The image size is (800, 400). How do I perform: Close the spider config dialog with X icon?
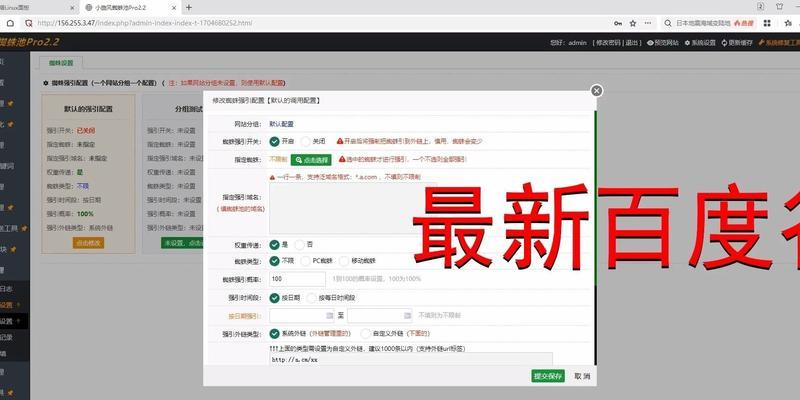[596, 91]
